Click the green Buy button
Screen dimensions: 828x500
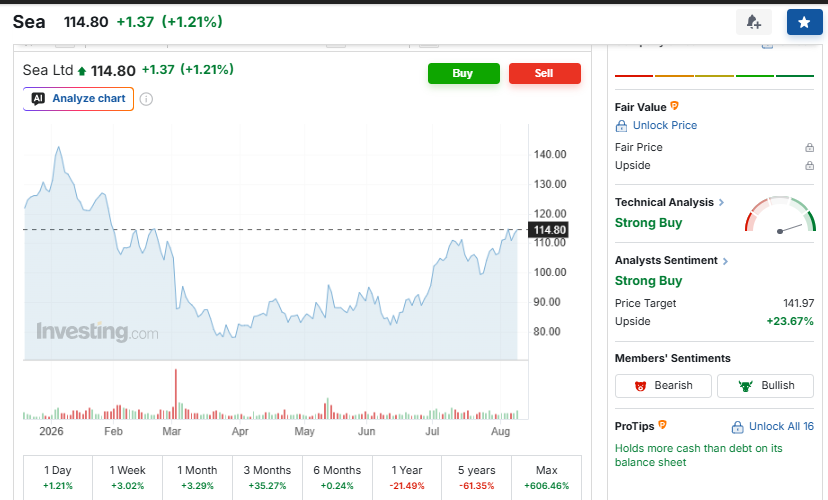pos(464,73)
